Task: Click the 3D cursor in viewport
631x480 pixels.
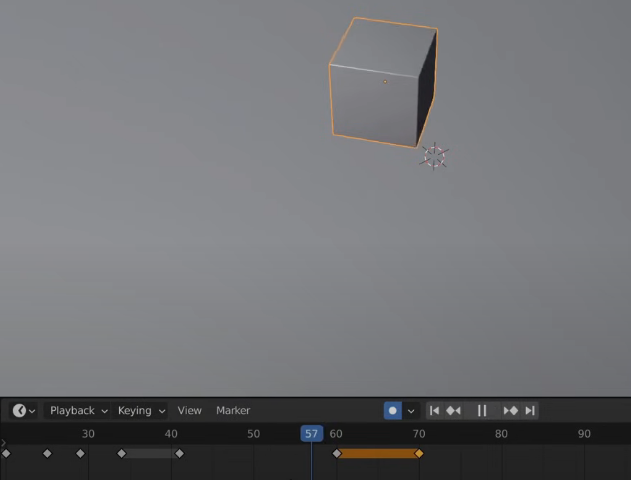Action: (x=434, y=157)
